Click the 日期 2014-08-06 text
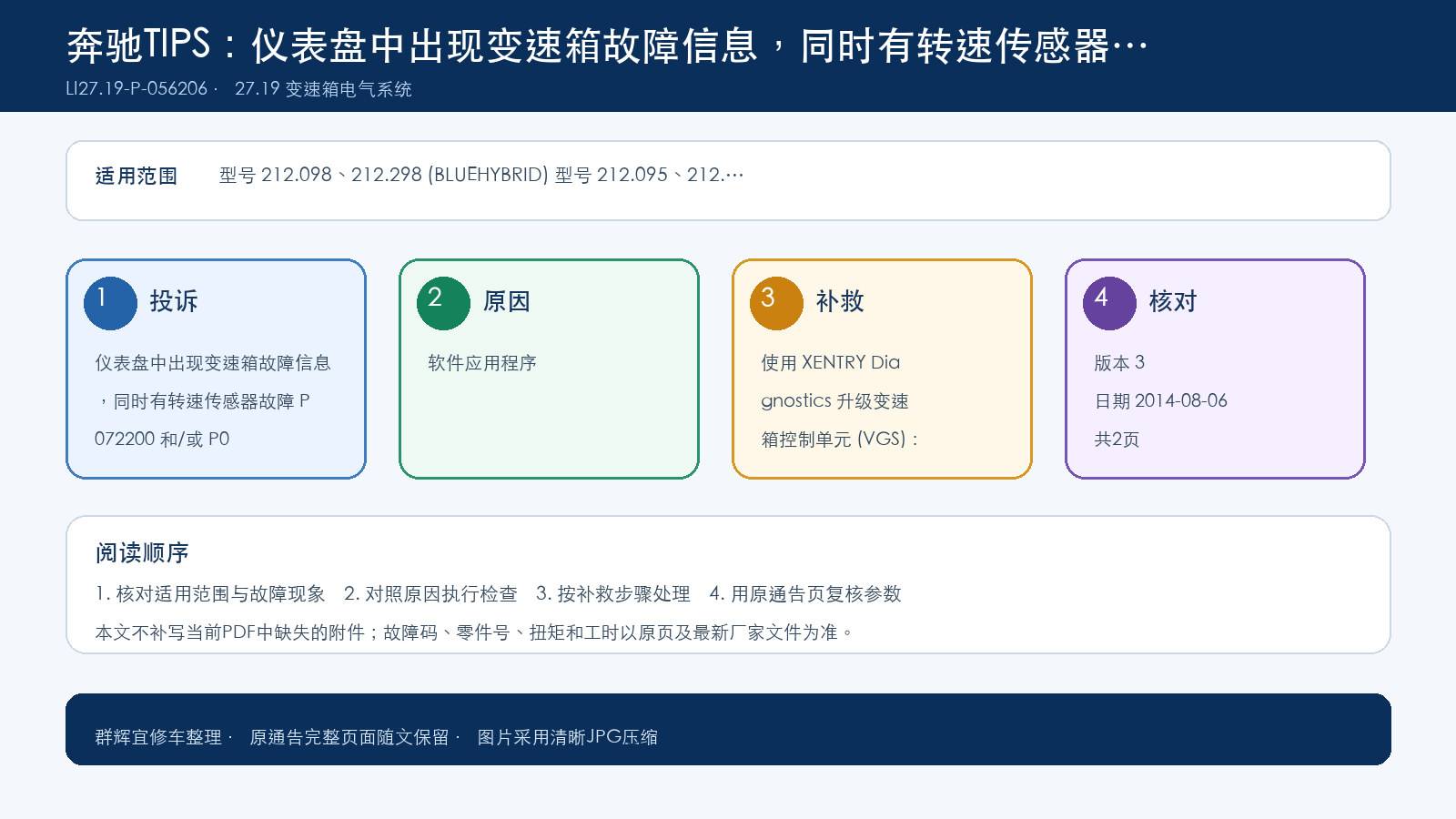 [1160, 400]
